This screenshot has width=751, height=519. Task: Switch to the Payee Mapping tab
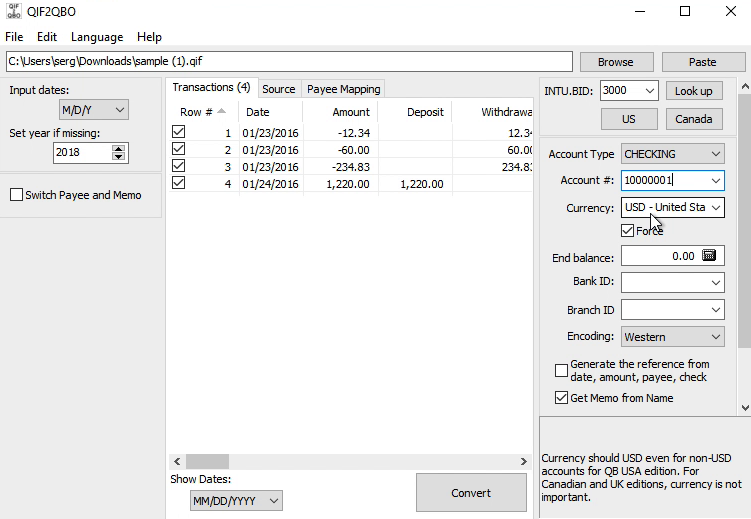point(343,89)
